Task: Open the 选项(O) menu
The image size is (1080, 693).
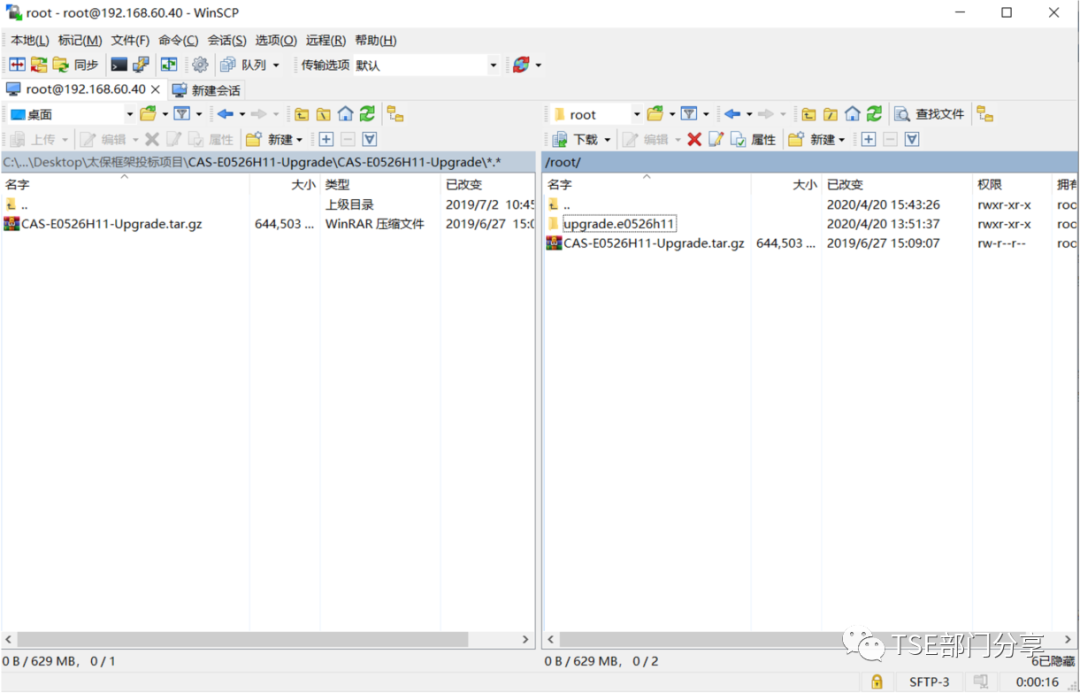Action: click(x=276, y=40)
